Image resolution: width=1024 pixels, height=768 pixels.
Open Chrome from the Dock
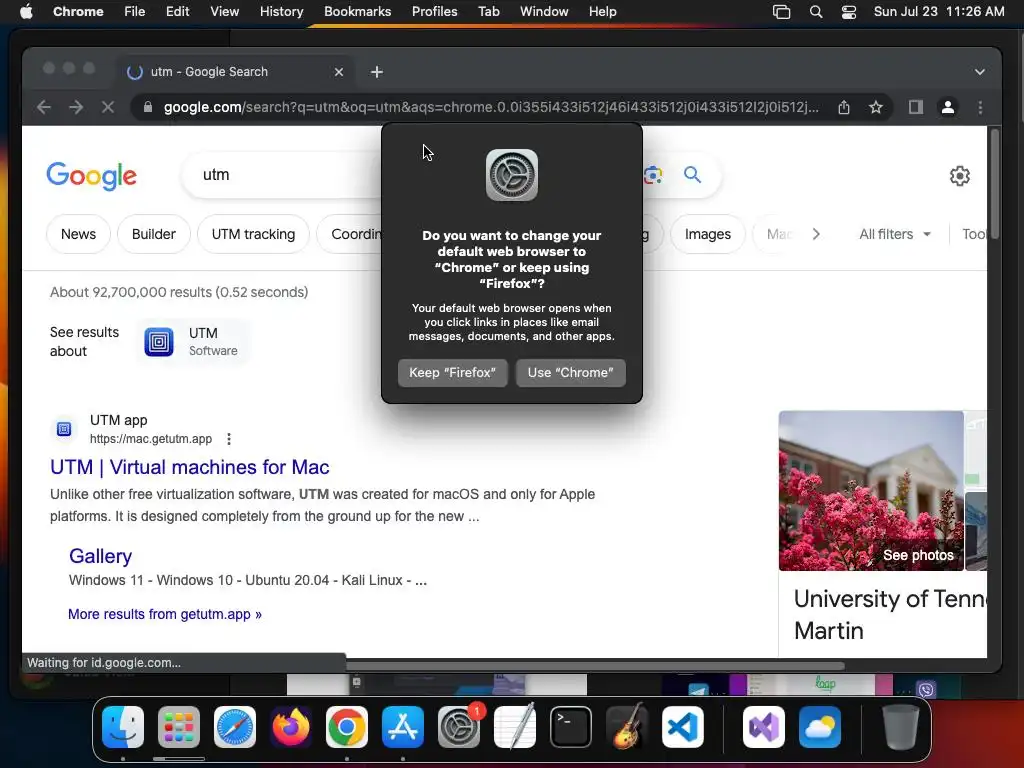pos(347,727)
